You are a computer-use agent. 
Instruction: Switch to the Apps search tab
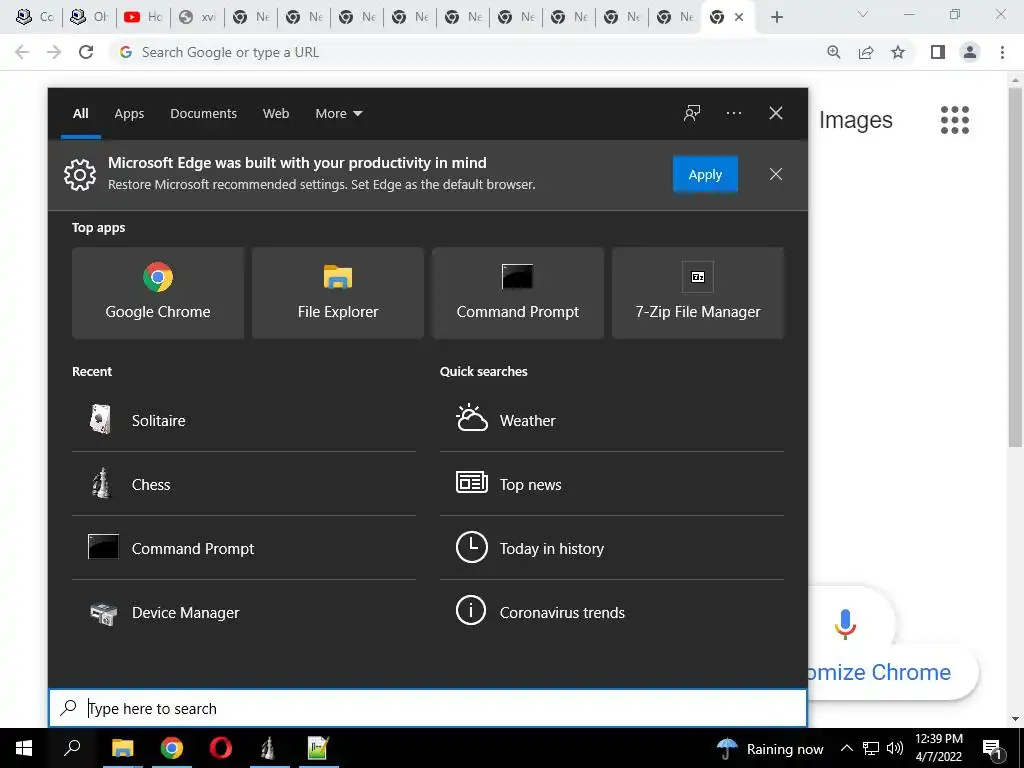pos(129,114)
